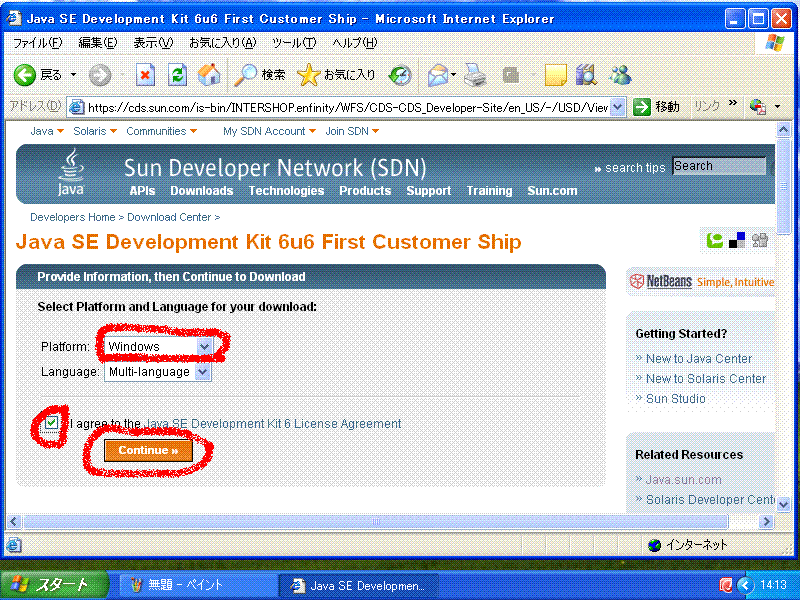Expand the リンク links toolbar chevron
Viewport: 800px width, 600px height.
(733, 104)
